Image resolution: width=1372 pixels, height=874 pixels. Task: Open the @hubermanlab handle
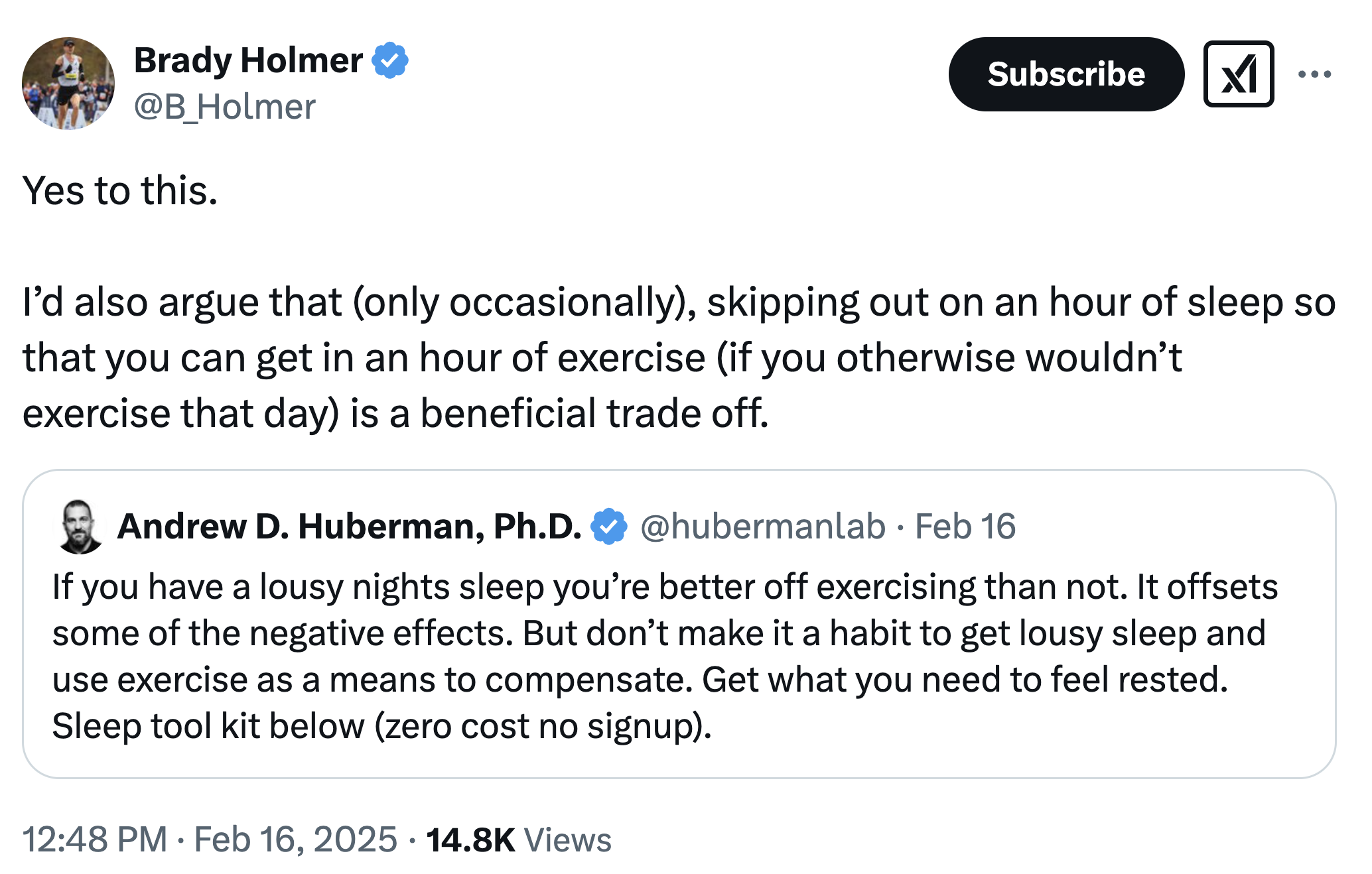pyautogui.click(x=763, y=527)
